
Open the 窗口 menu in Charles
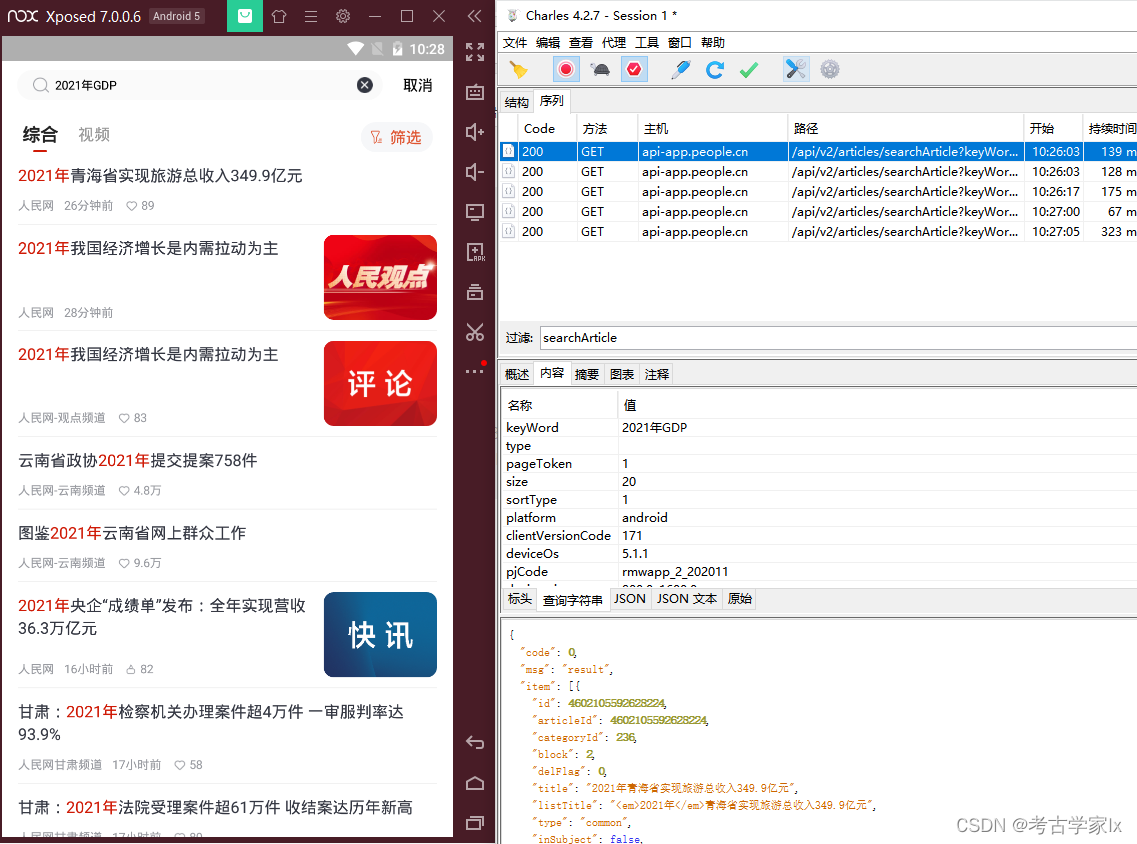pos(679,43)
